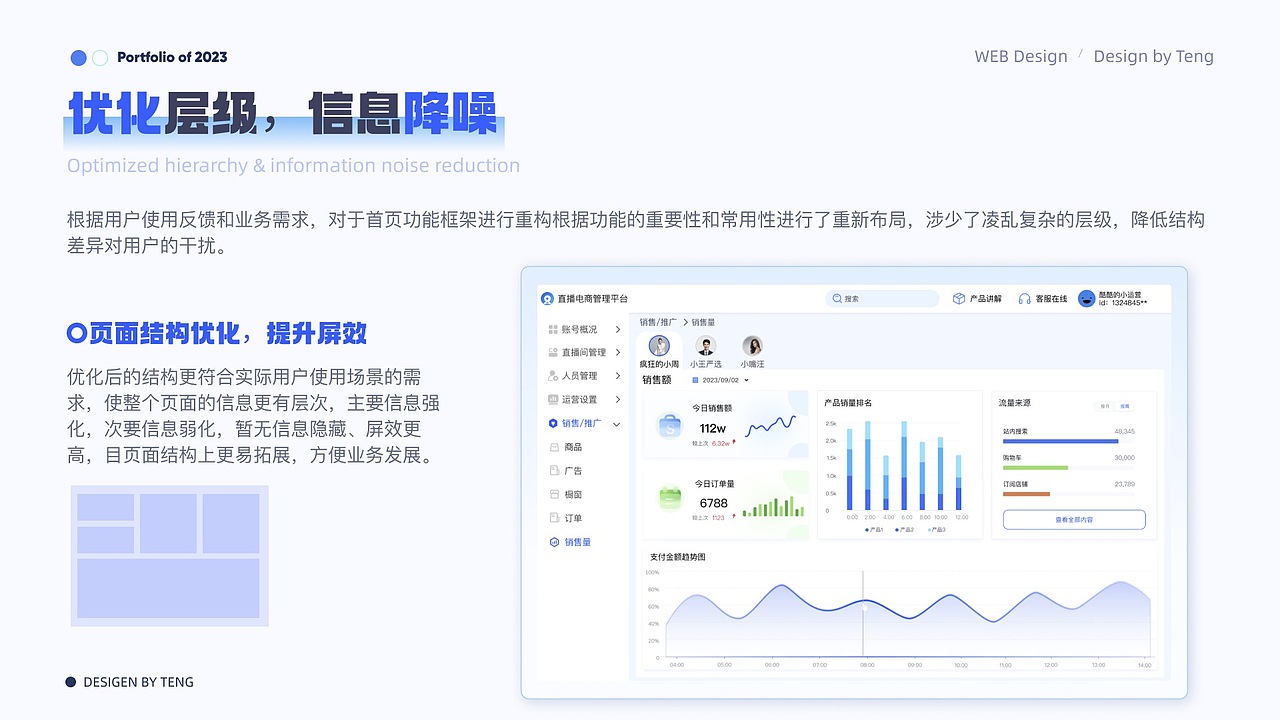
Task: Click into the 搜索 input field
Action: pos(882,299)
